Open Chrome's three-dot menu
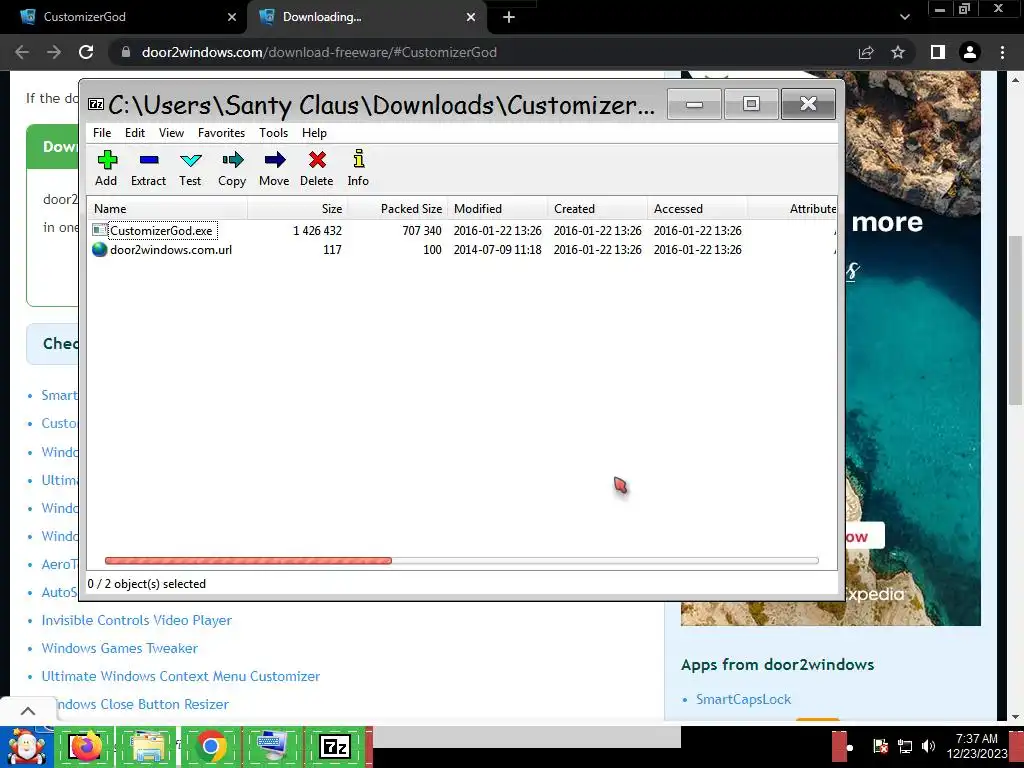This screenshot has height=768, width=1024. point(1002,52)
